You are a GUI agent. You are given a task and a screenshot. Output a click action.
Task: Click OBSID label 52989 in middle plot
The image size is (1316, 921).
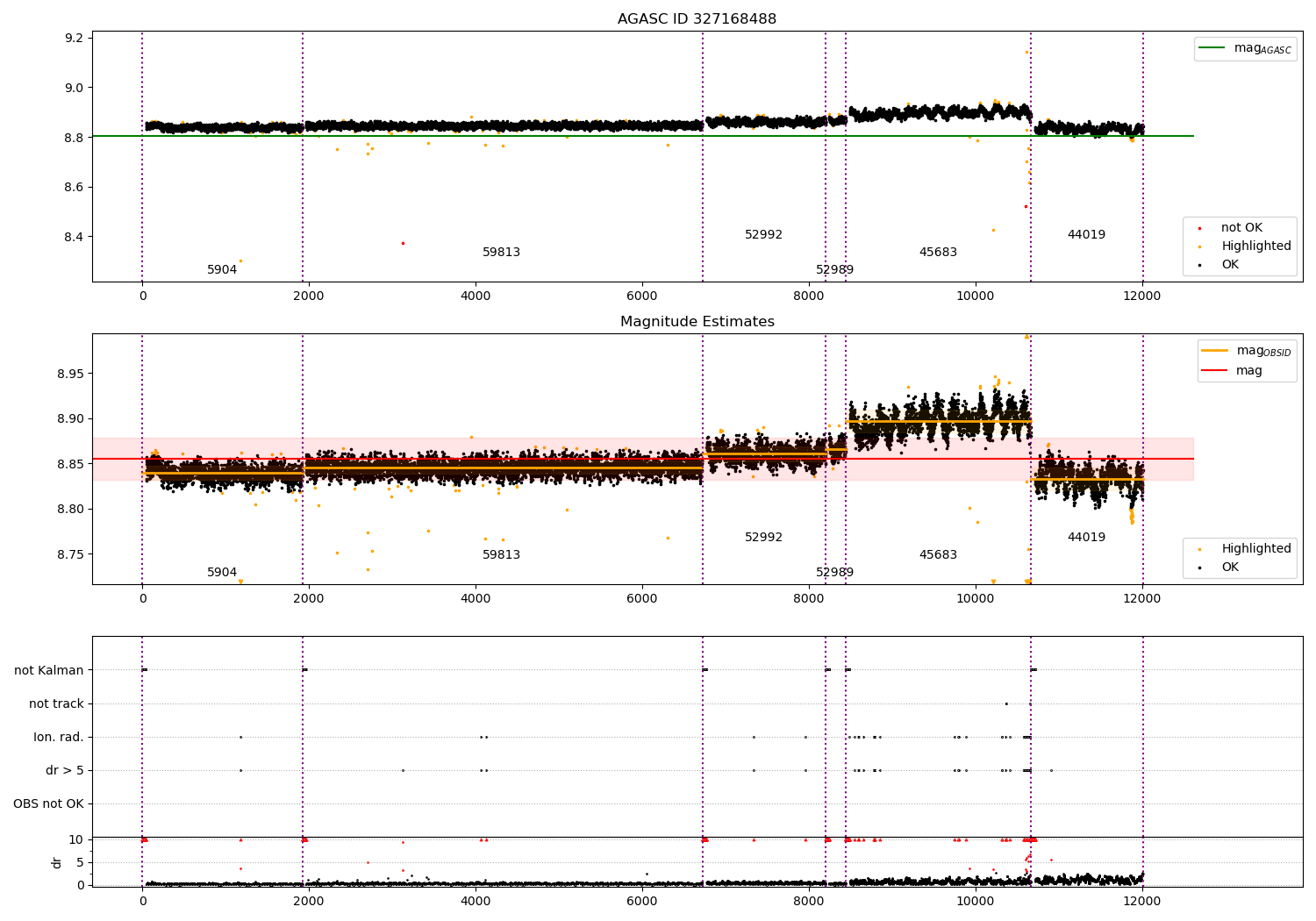[834, 573]
